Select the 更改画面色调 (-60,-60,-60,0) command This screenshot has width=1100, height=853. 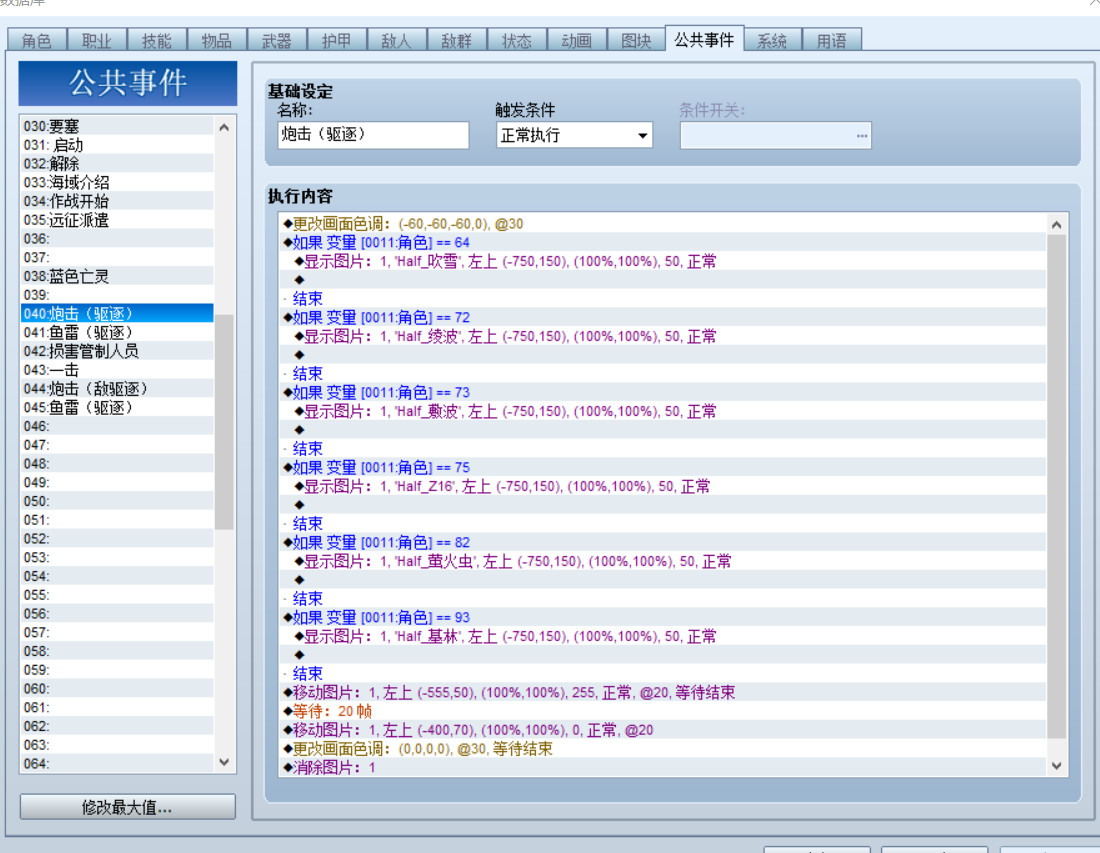[663, 224]
